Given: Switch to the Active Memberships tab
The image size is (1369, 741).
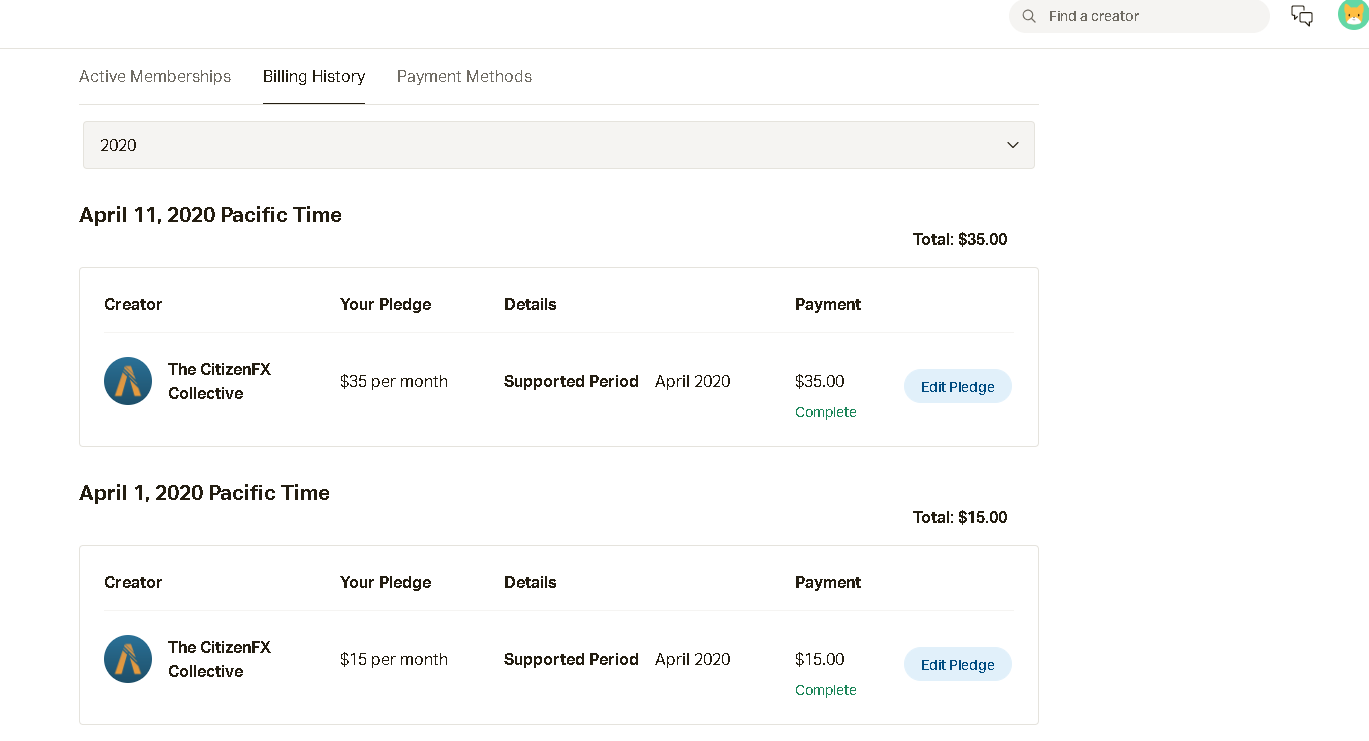Looking at the screenshot, I should tap(155, 77).
